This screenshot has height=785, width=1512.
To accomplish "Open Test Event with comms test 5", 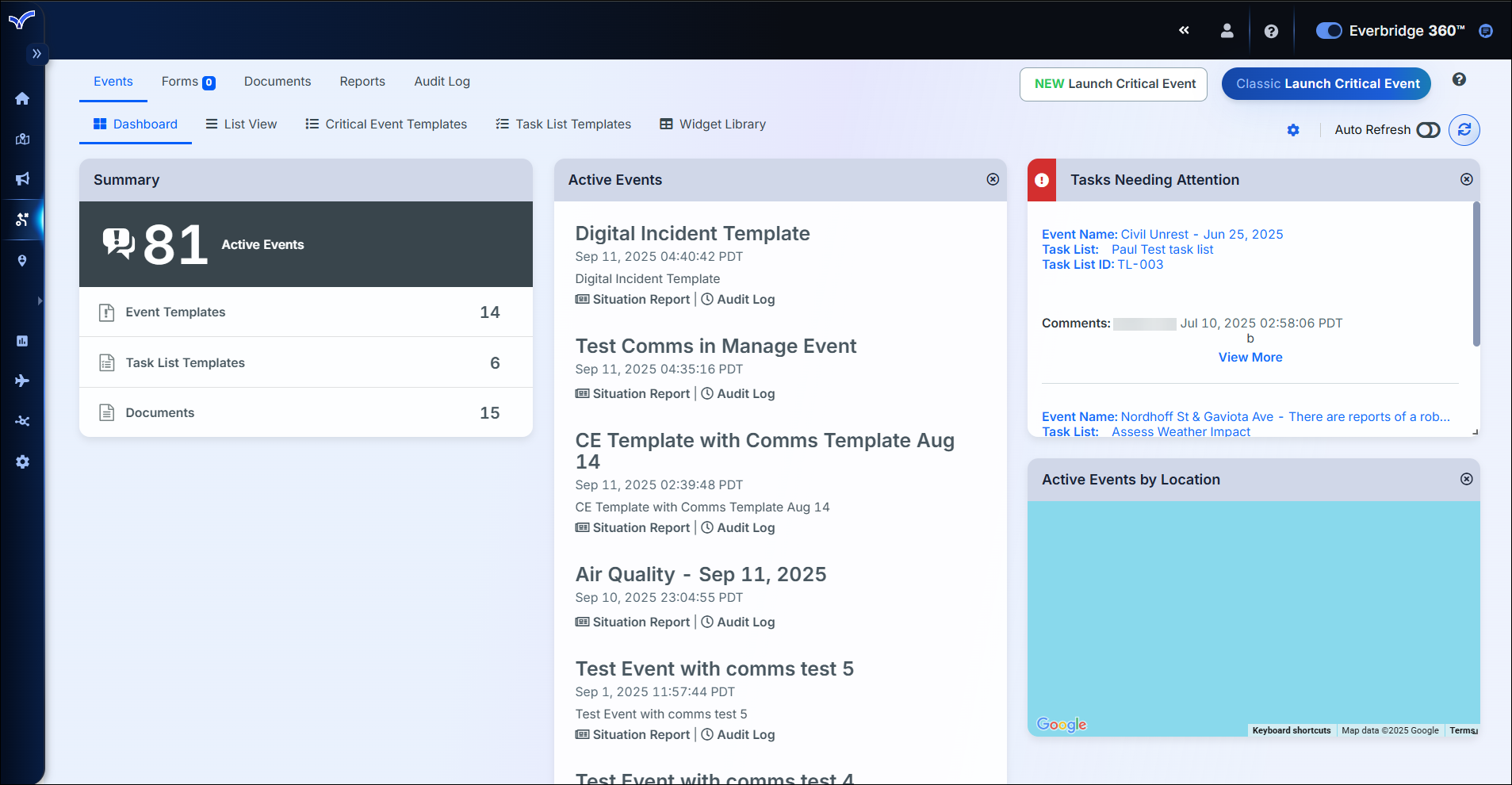I will tap(714, 669).
